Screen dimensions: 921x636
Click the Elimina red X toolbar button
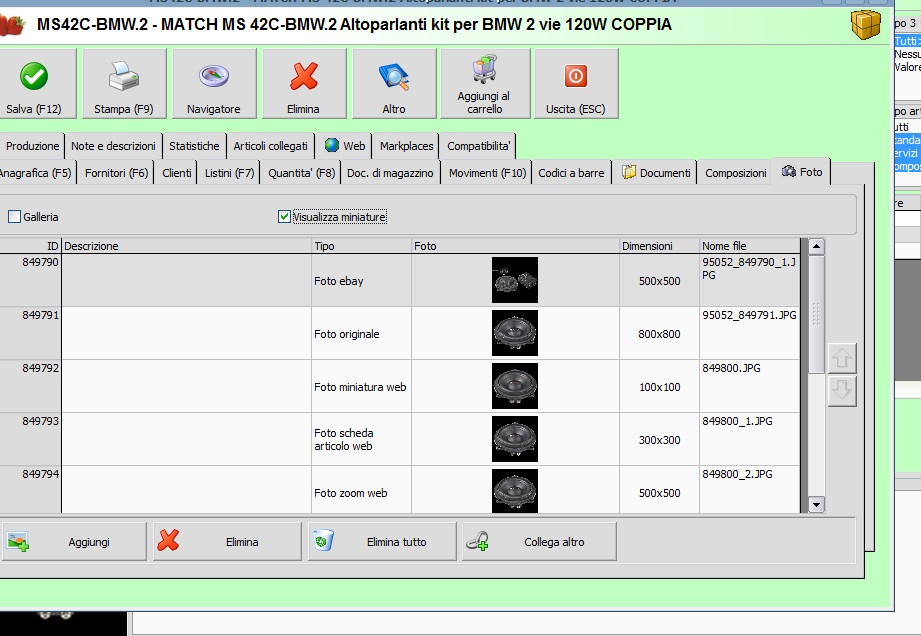pyautogui.click(x=304, y=83)
